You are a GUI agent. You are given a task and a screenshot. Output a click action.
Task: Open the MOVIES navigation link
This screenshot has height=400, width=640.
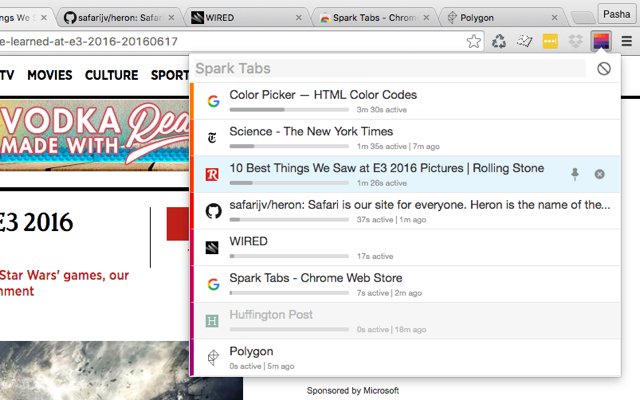[50, 75]
